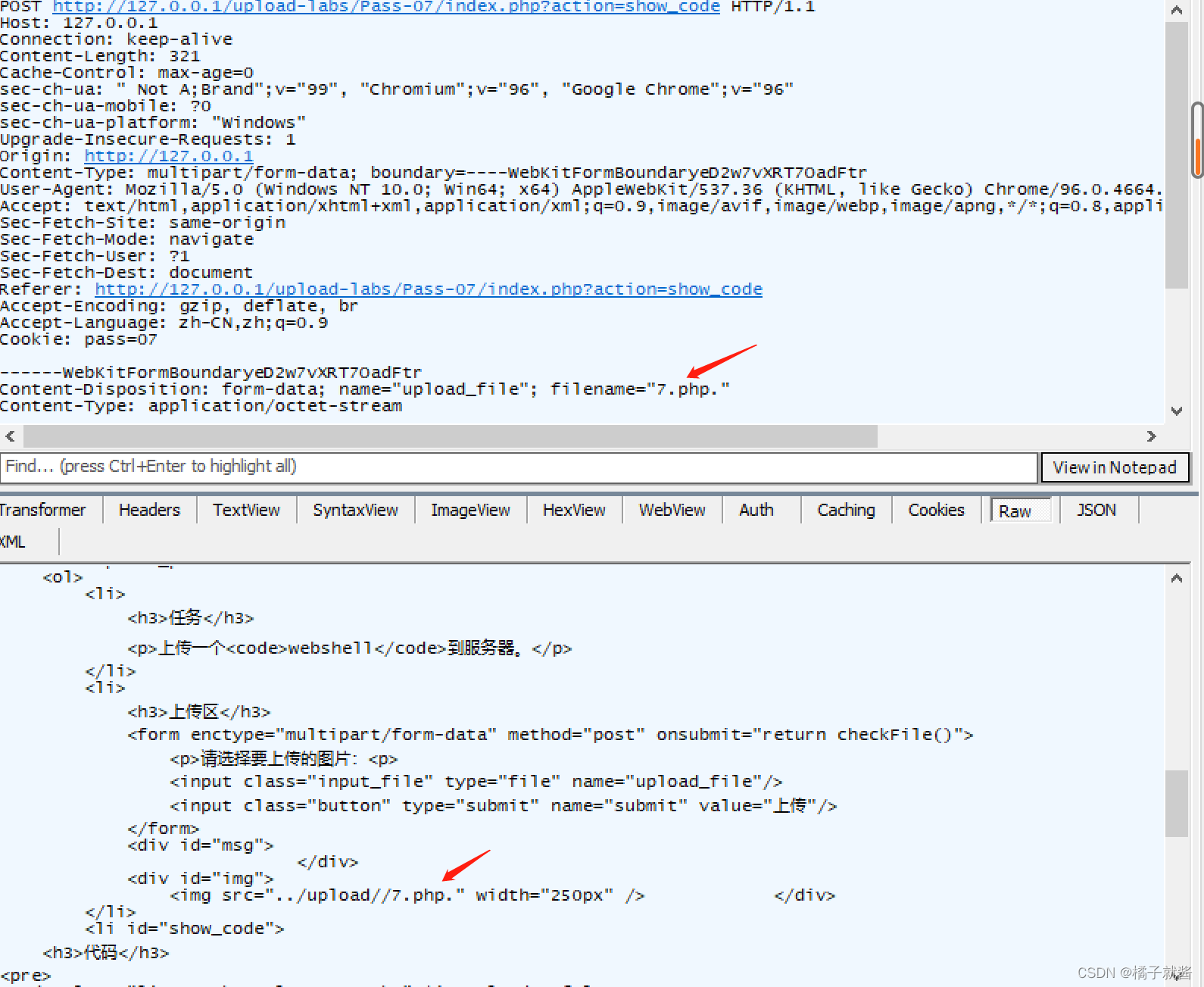Image resolution: width=1204 pixels, height=987 pixels.
Task: Click the View in Notepad button
Action: click(x=1115, y=467)
